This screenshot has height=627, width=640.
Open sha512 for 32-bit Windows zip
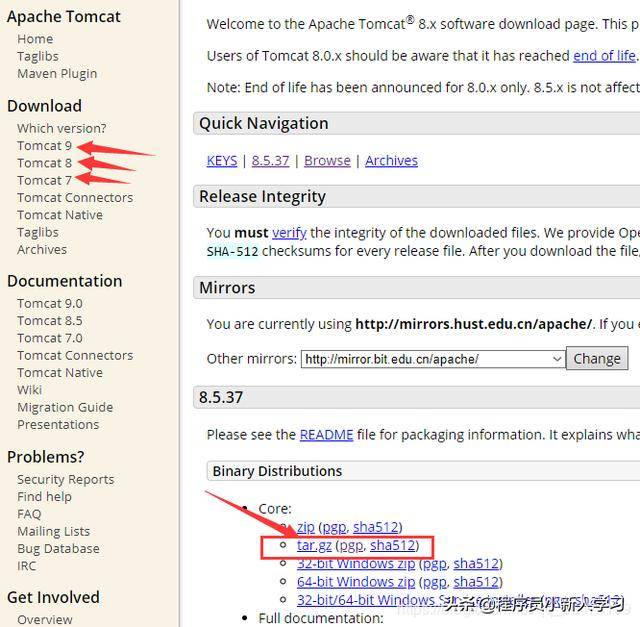(x=476, y=564)
